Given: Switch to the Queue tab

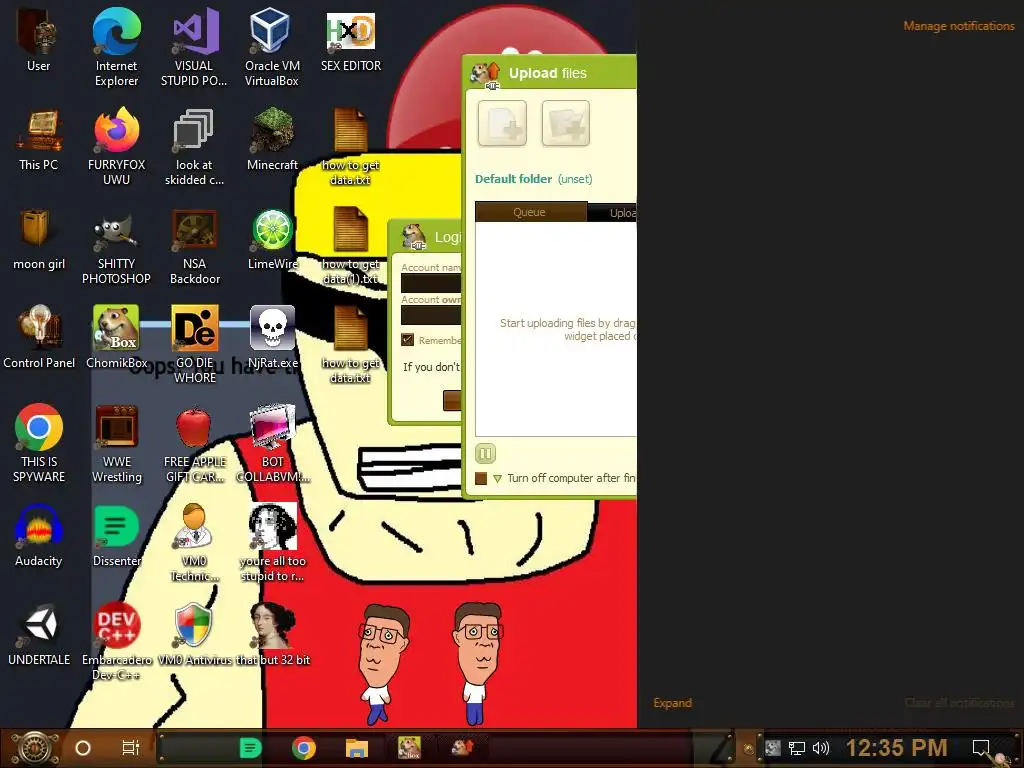Looking at the screenshot, I should [530, 212].
